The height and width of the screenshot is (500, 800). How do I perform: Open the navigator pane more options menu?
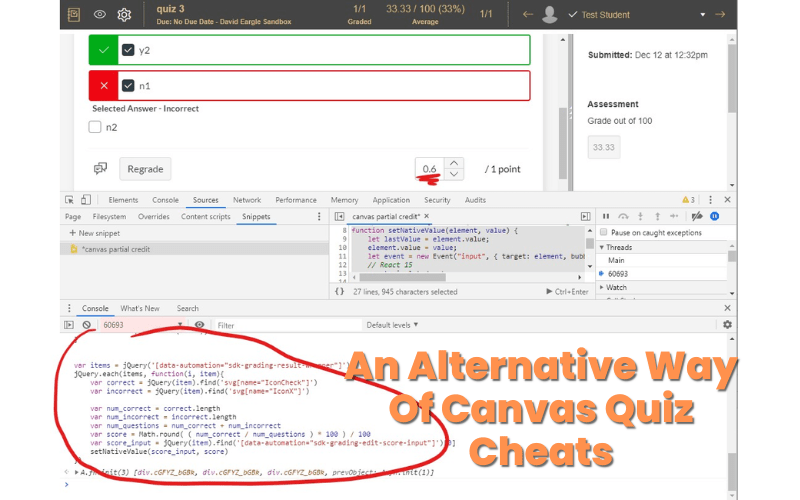point(319,217)
